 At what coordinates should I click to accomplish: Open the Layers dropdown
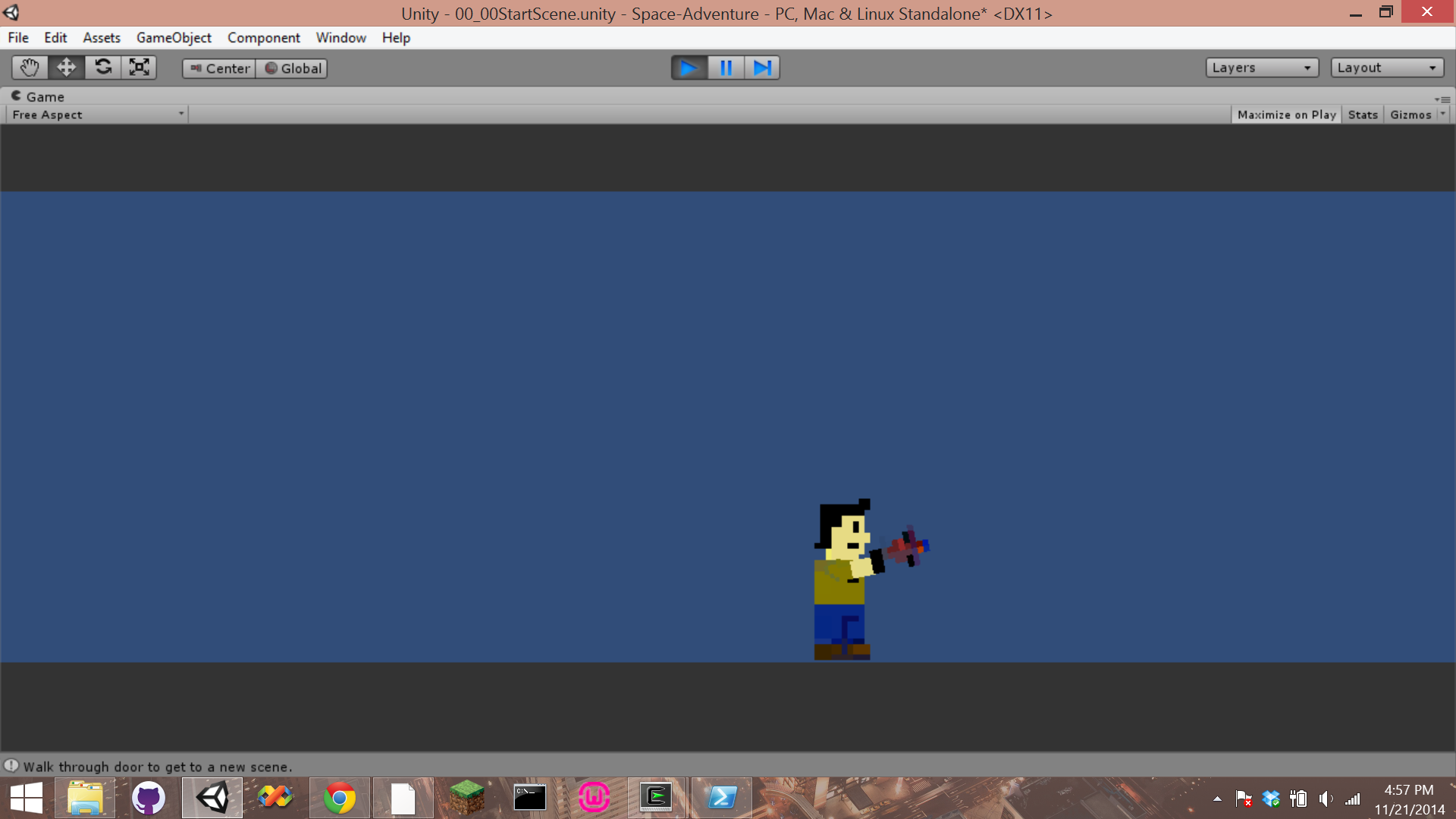pos(1261,67)
